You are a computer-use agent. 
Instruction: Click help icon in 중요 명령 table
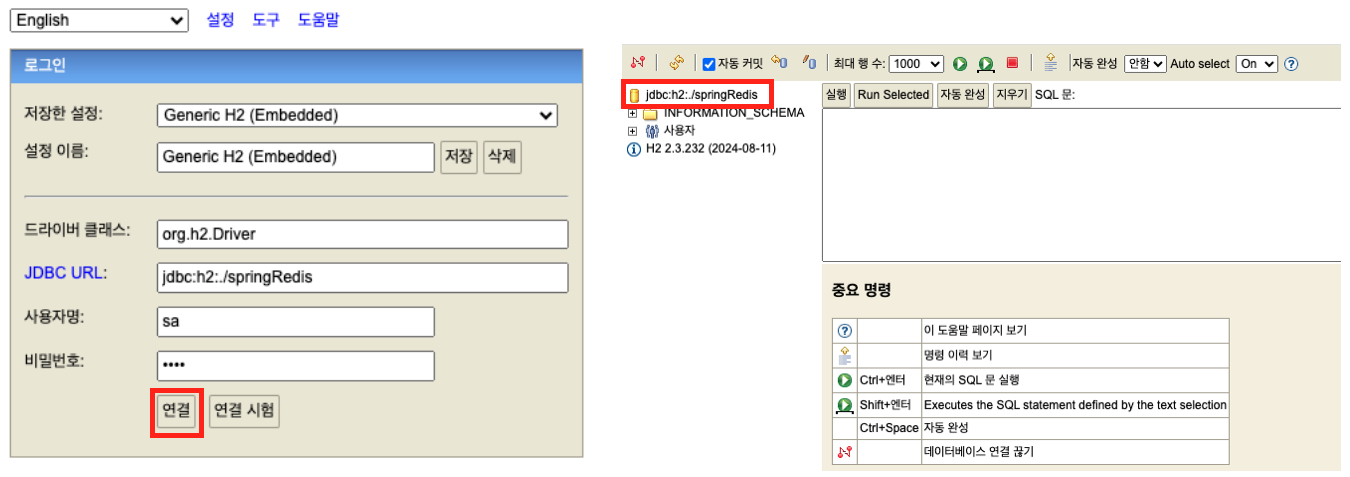click(x=844, y=330)
